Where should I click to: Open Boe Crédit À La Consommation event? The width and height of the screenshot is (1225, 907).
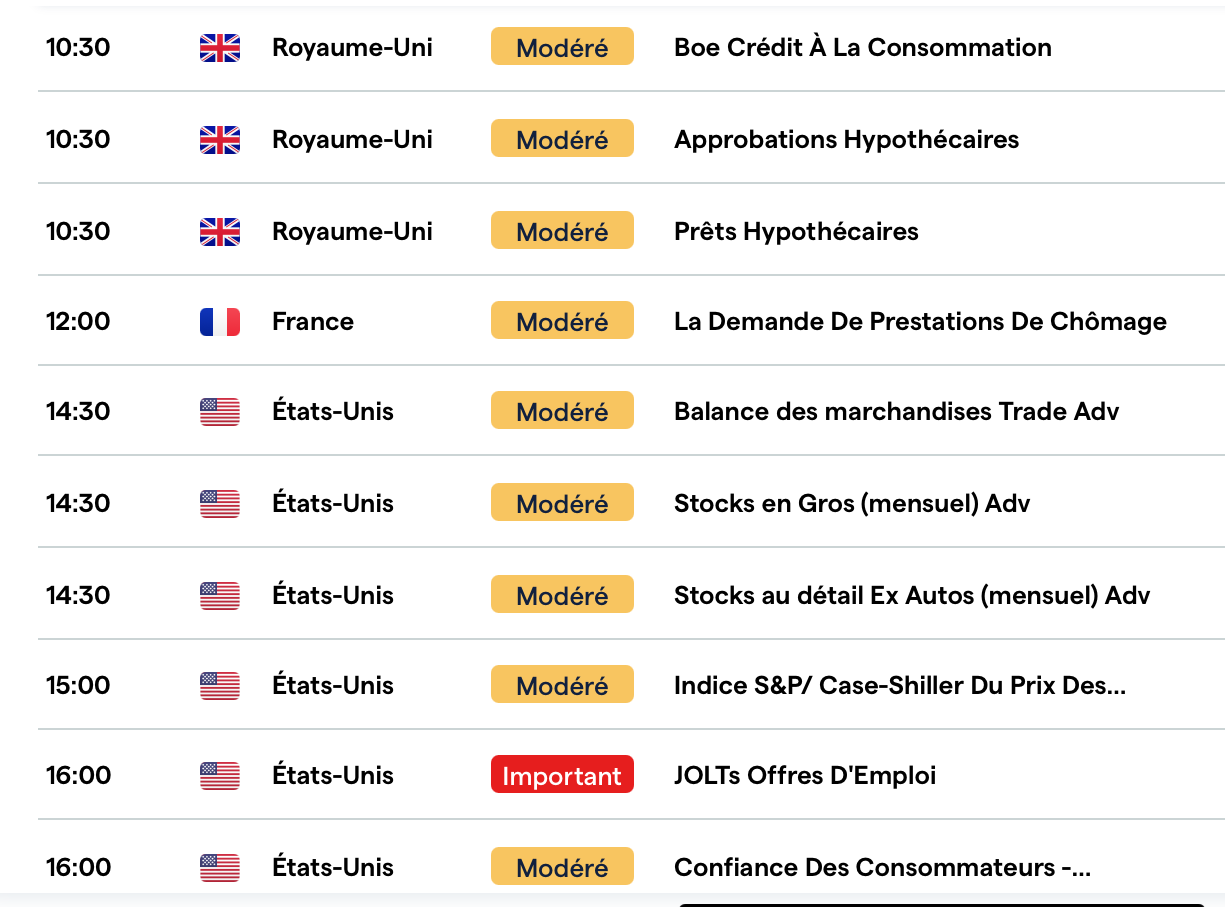[x=862, y=47]
